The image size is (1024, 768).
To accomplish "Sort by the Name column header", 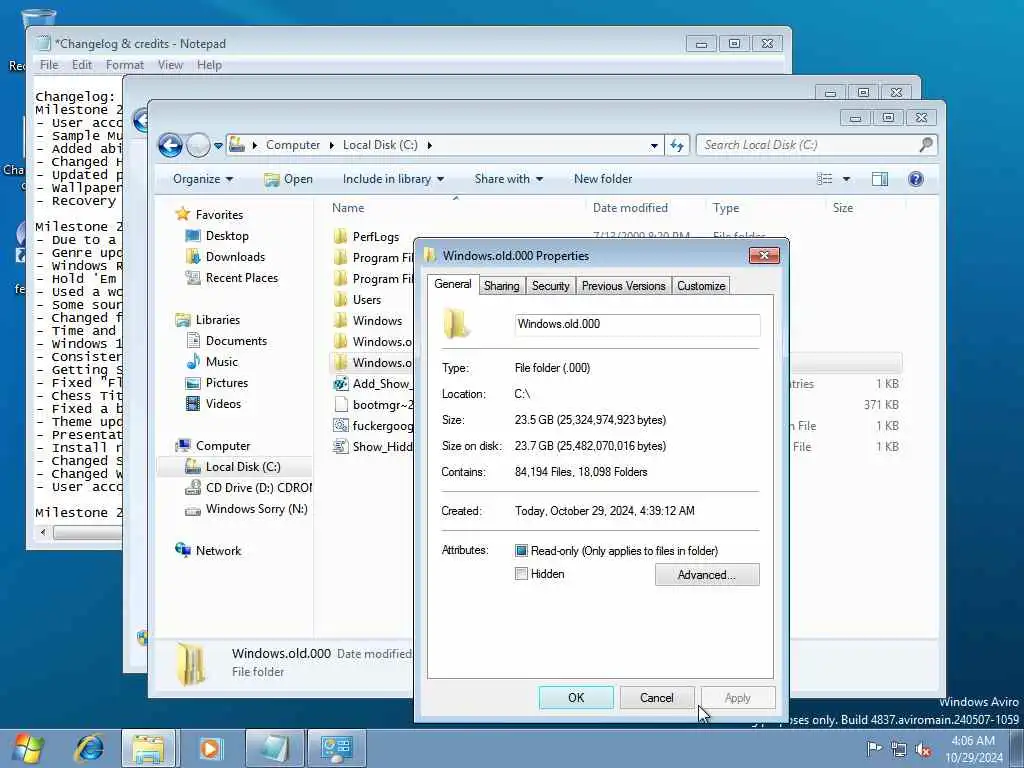I will point(348,208).
